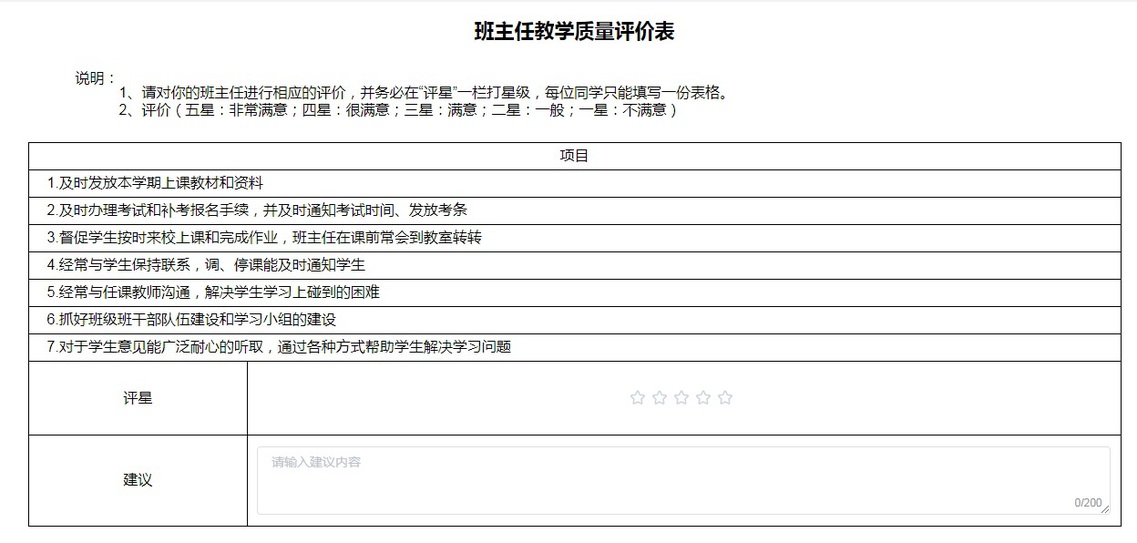Screen dimensions: 1137x543
Task: Click row 6 about 班干部队伍建设
Action: point(191,320)
